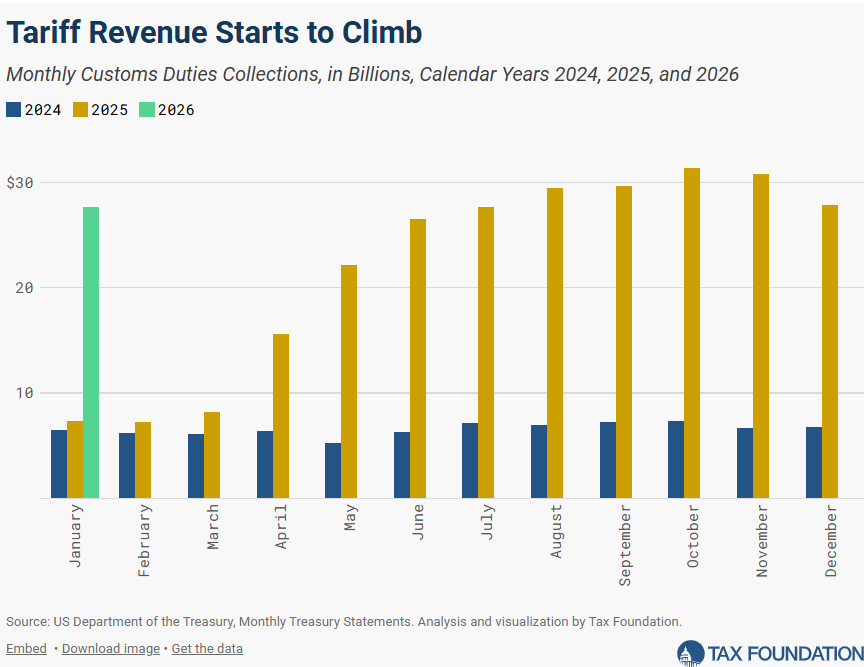Viewport: 864px width, 667px height.
Task: Click the 2025 gold legend swatch
Action: [80, 110]
